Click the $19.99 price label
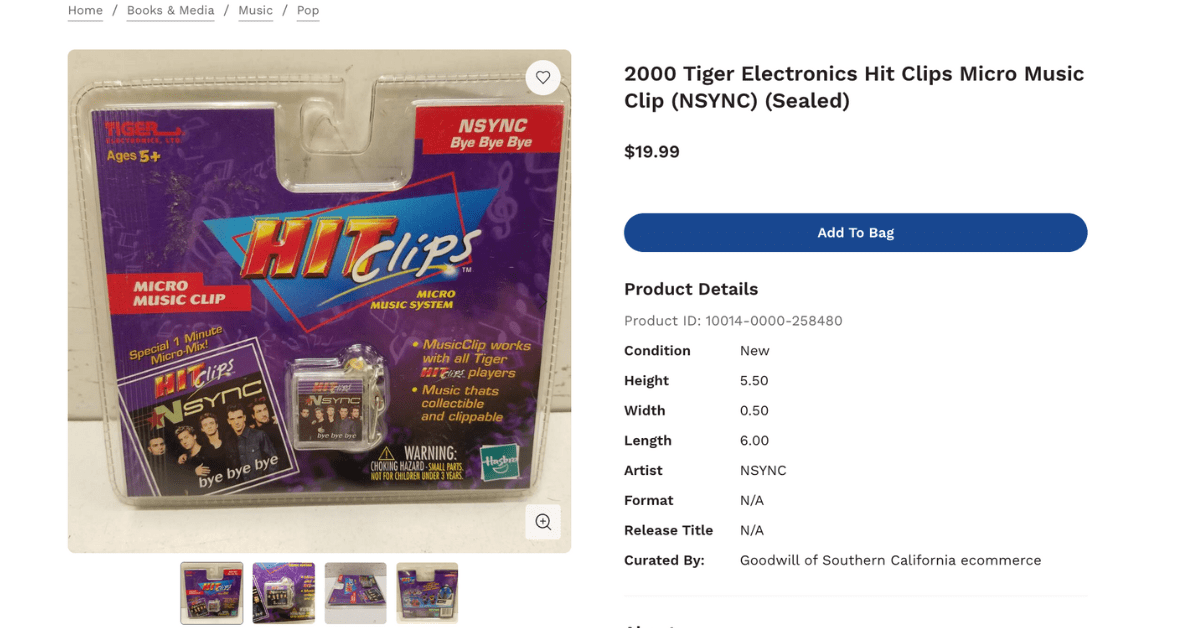Image resolution: width=1200 pixels, height=628 pixels. (x=652, y=152)
